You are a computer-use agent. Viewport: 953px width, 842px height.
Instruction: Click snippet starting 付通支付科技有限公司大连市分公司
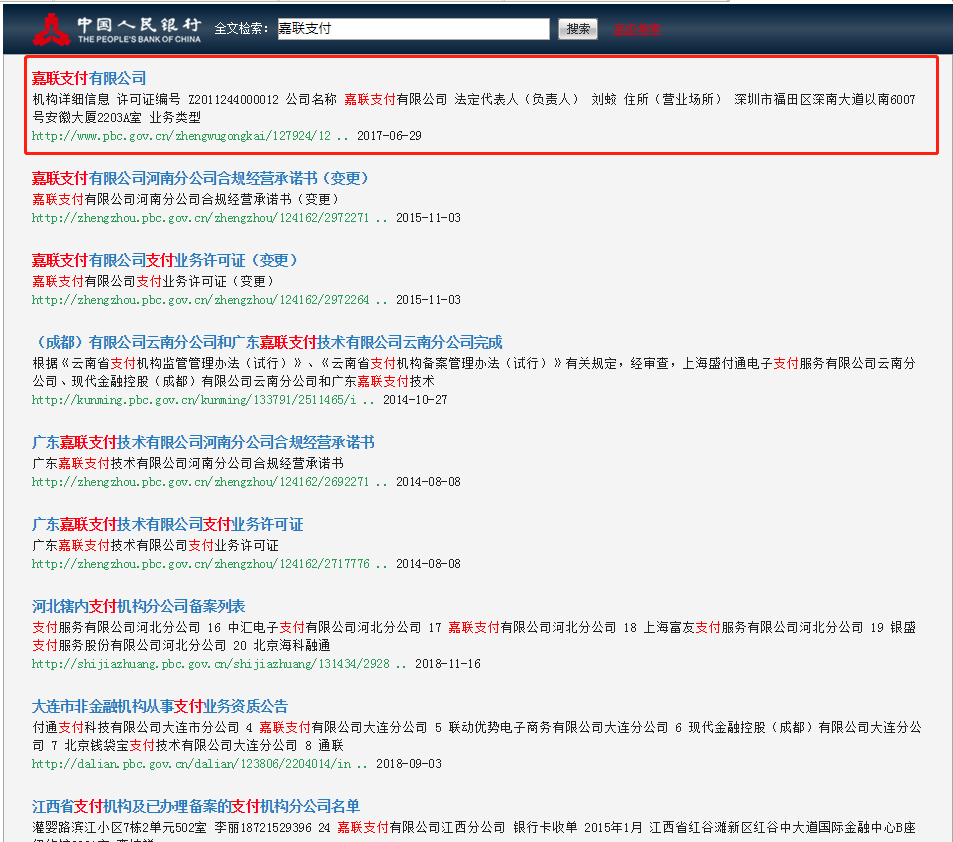tap(477, 736)
